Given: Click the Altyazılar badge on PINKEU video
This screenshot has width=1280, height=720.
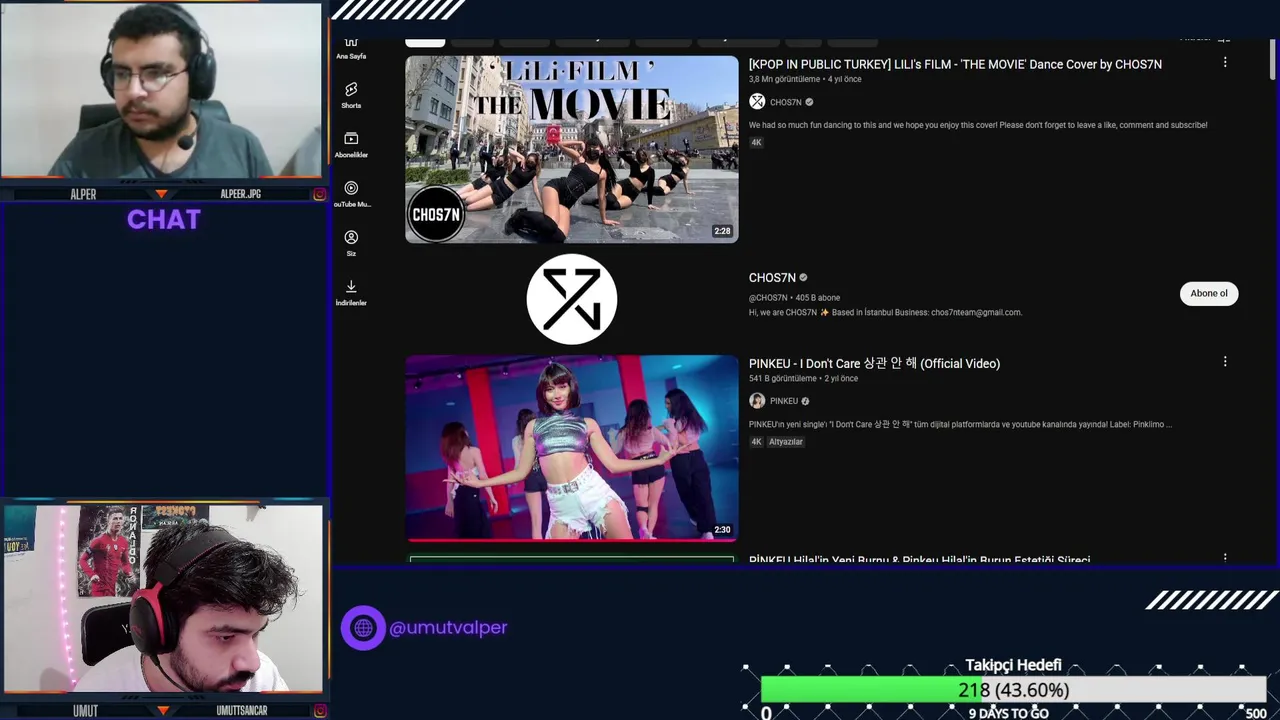Looking at the screenshot, I should tap(786, 442).
